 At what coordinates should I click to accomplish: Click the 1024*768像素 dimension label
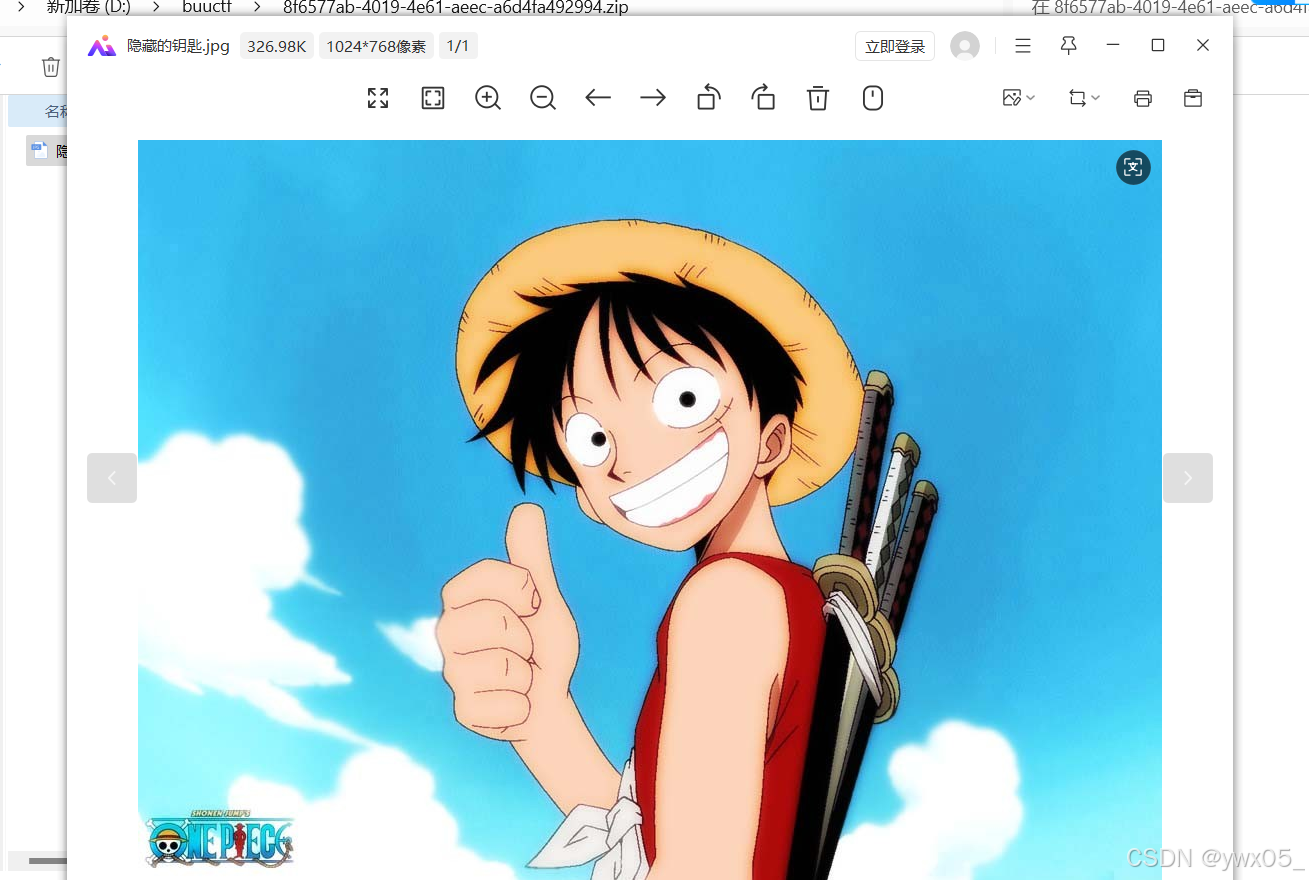(x=376, y=46)
